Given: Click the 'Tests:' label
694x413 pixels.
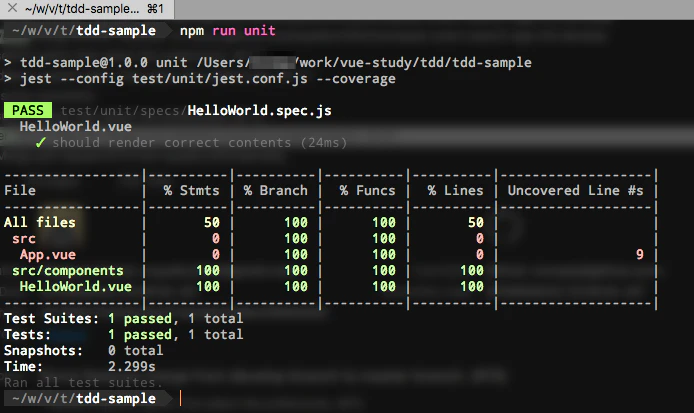Looking at the screenshot, I should (x=27, y=334).
